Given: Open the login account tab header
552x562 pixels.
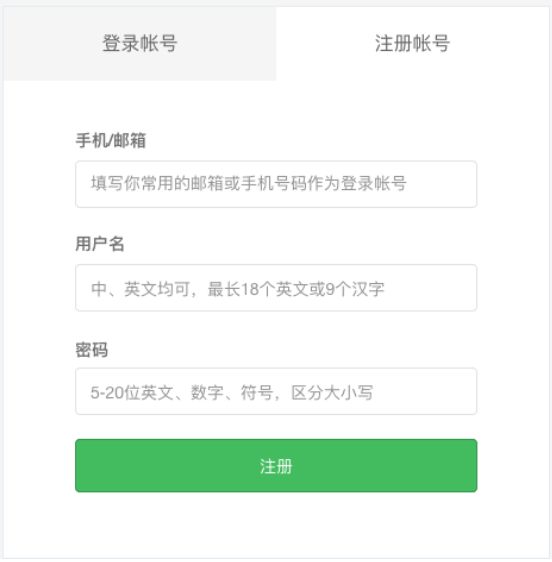Looking at the screenshot, I should [x=140, y=43].
